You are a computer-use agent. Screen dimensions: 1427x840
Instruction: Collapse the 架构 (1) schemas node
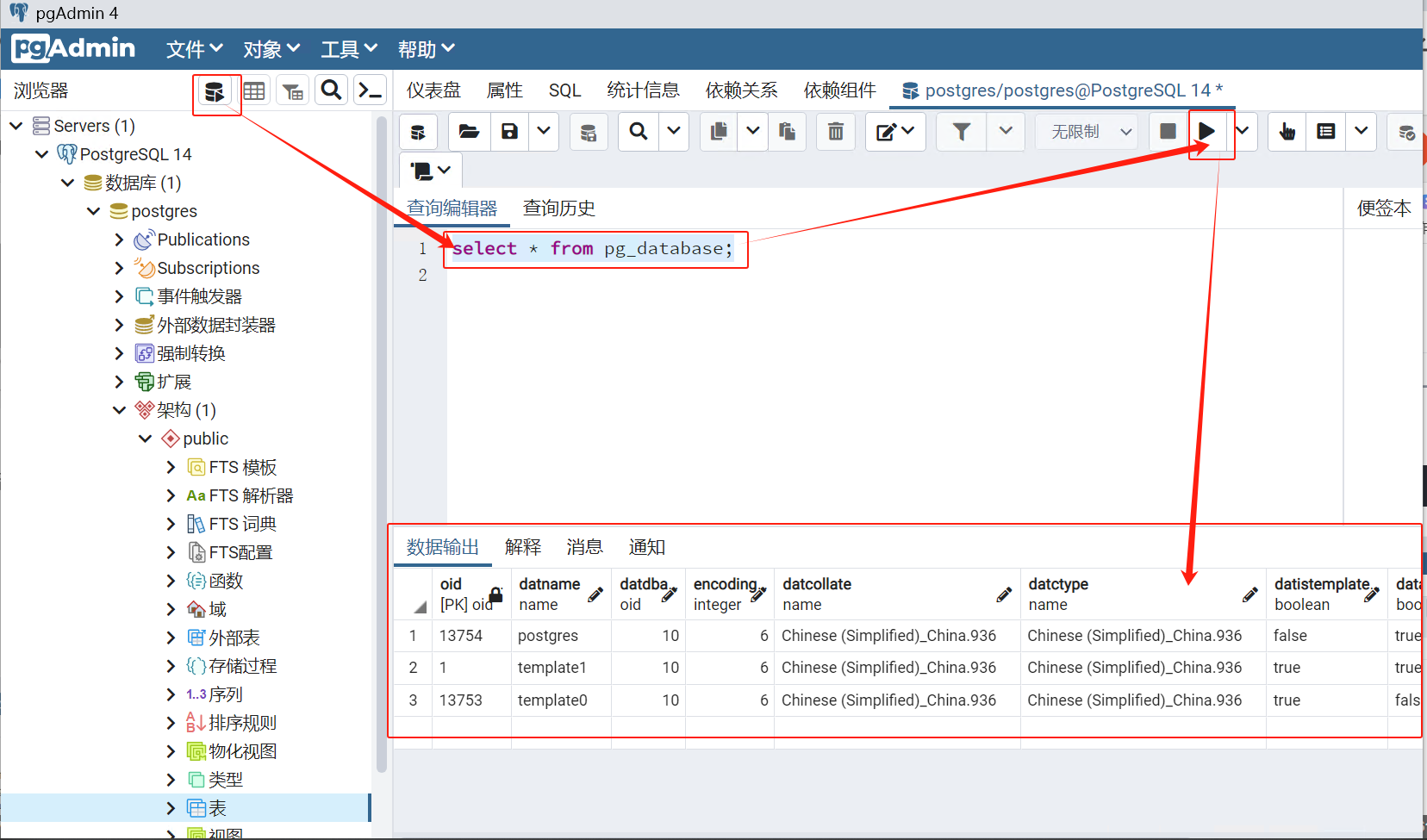click(x=119, y=410)
